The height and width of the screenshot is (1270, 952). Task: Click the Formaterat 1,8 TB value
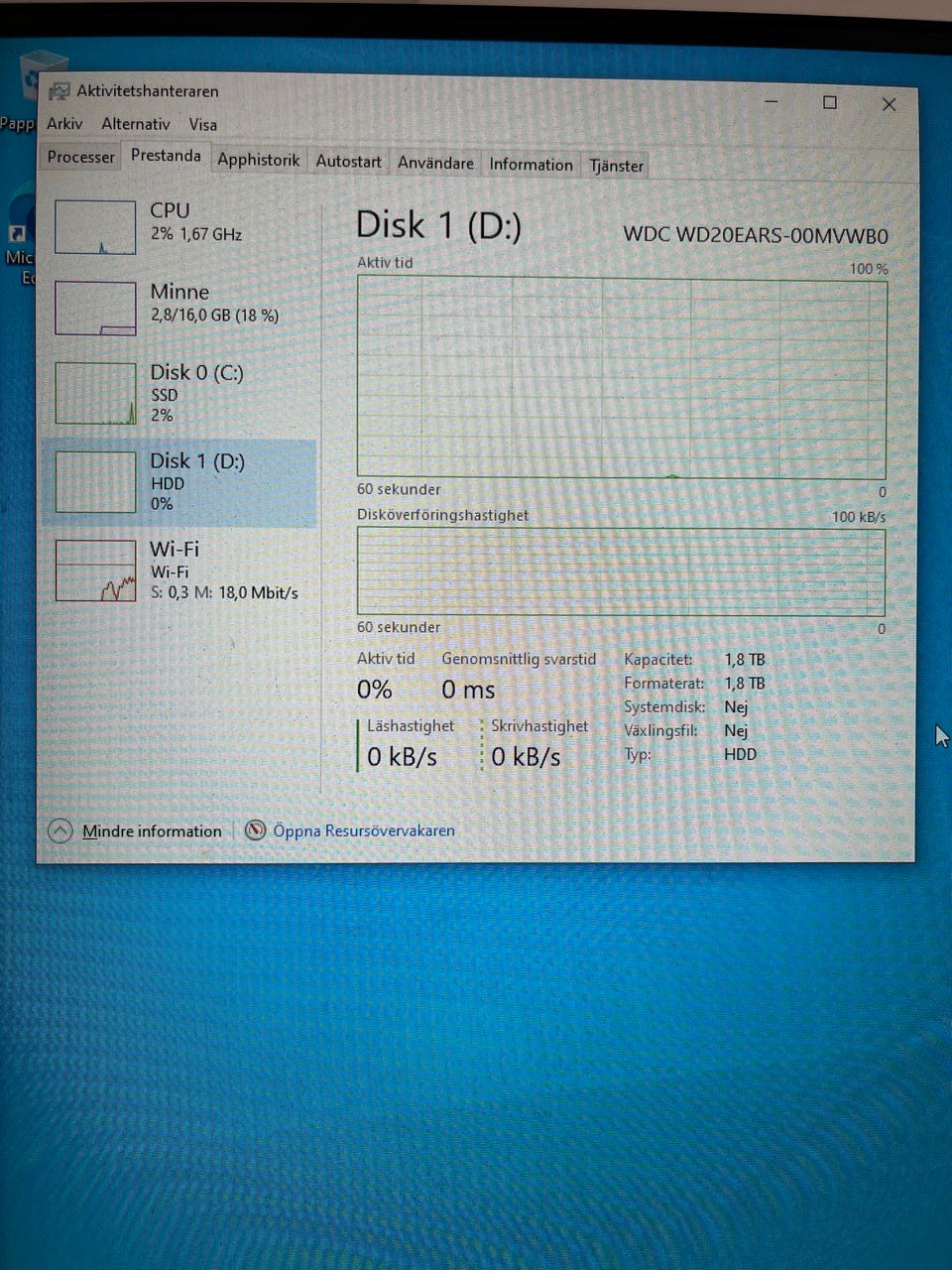745,684
